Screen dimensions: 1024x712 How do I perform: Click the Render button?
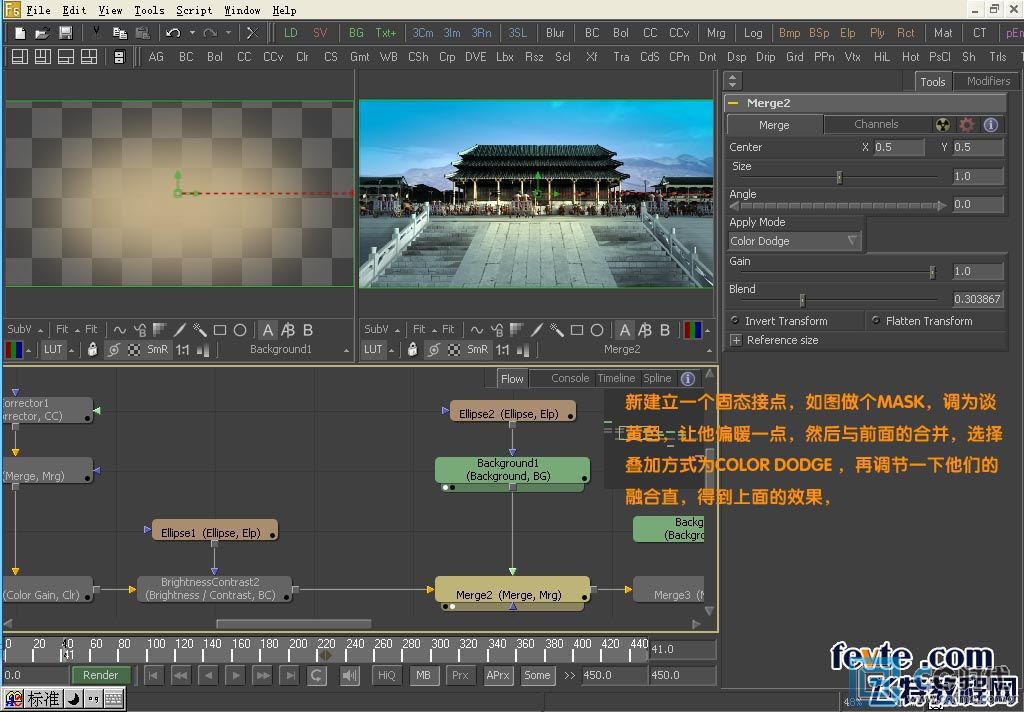click(x=101, y=675)
